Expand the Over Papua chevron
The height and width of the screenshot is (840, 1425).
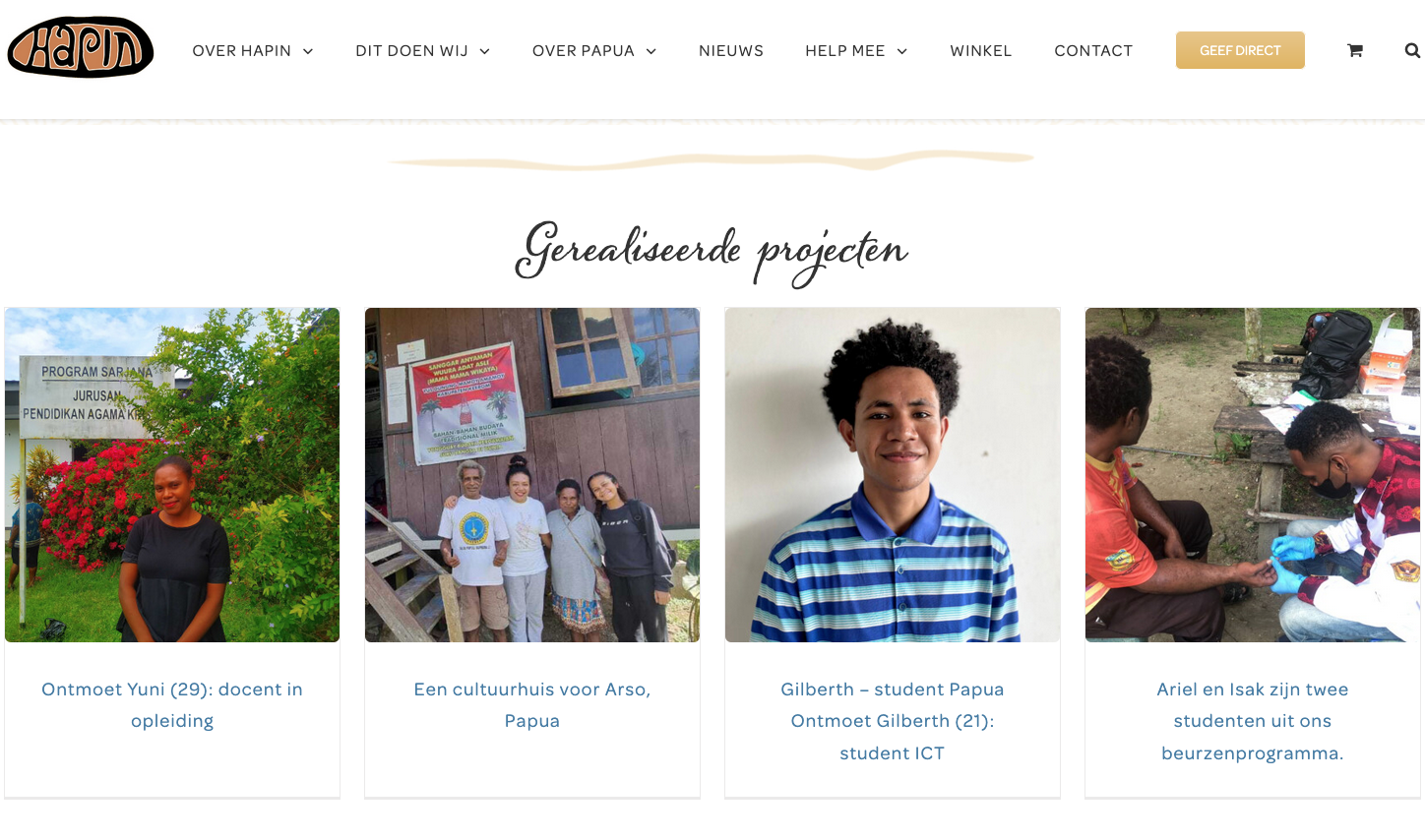[x=651, y=51]
